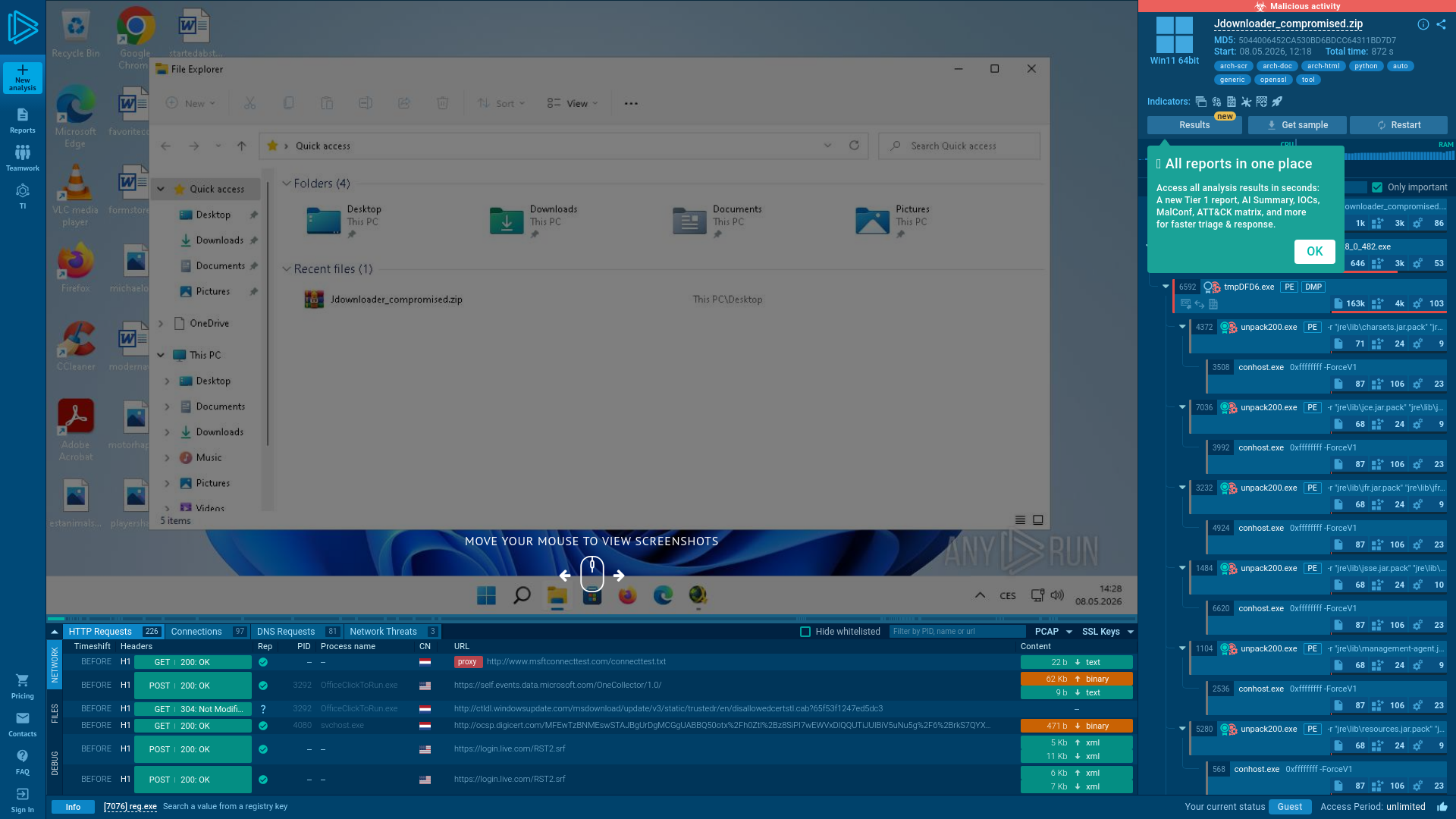Open the FAQ from the sidebar
Screen dimensions: 1456x819
click(23, 762)
